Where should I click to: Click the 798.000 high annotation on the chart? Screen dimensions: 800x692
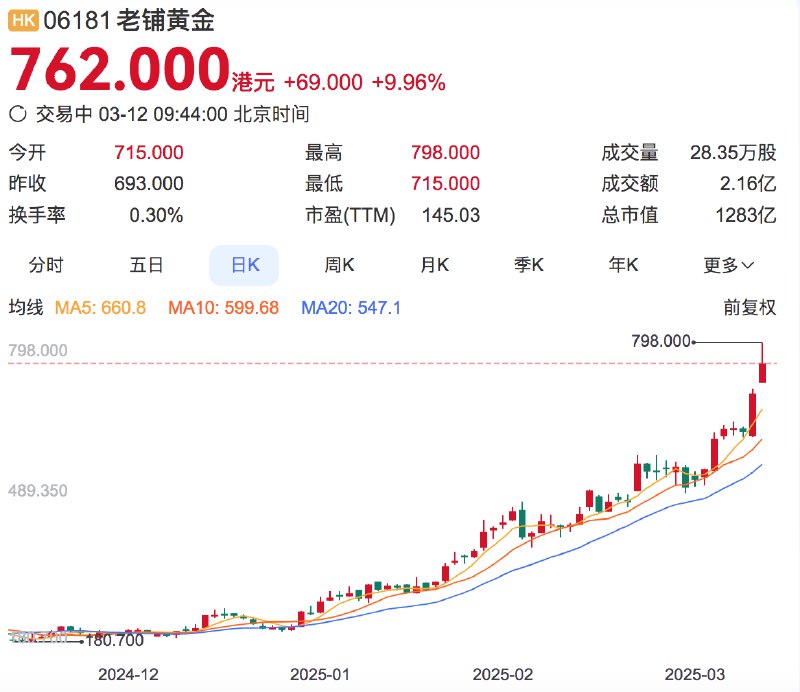click(x=661, y=341)
